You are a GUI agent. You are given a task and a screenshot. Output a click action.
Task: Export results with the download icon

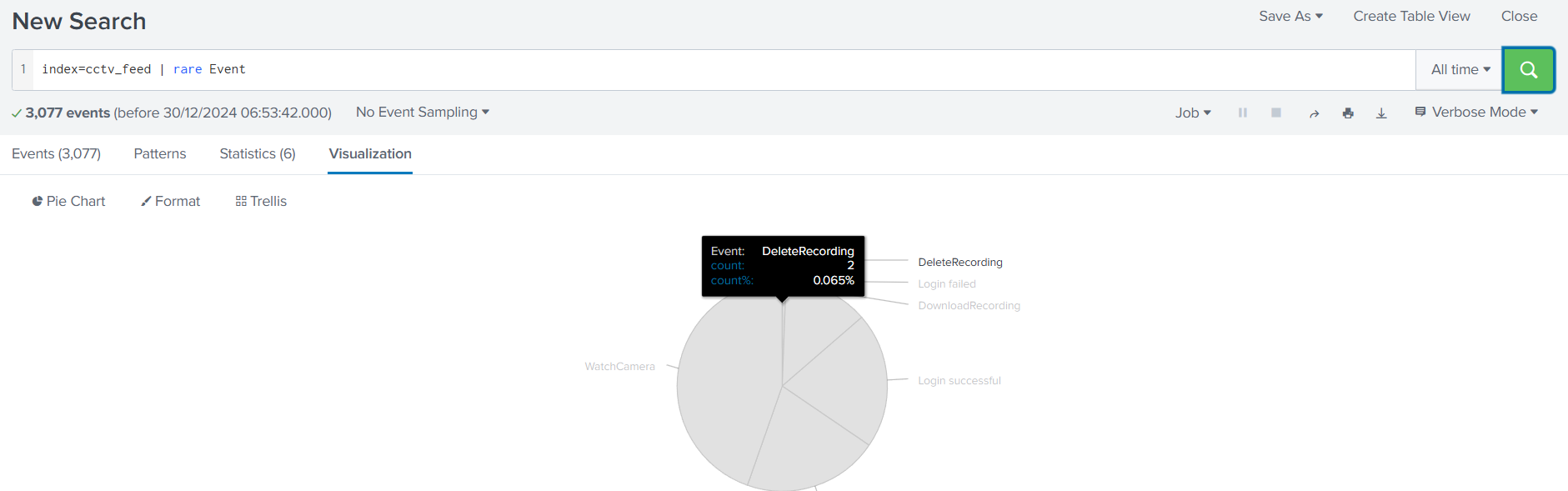[1381, 113]
